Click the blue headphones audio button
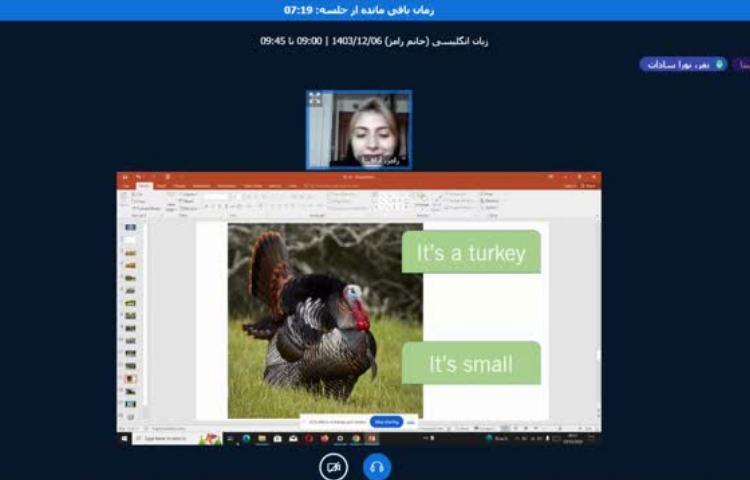Viewport: 750px width, 480px height. click(x=377, y=467)
